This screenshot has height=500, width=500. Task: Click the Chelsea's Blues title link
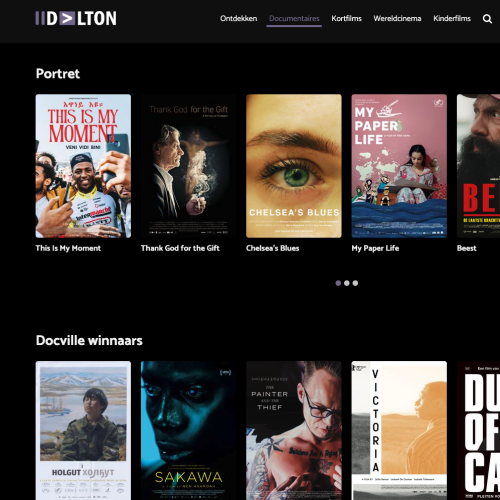272,248
